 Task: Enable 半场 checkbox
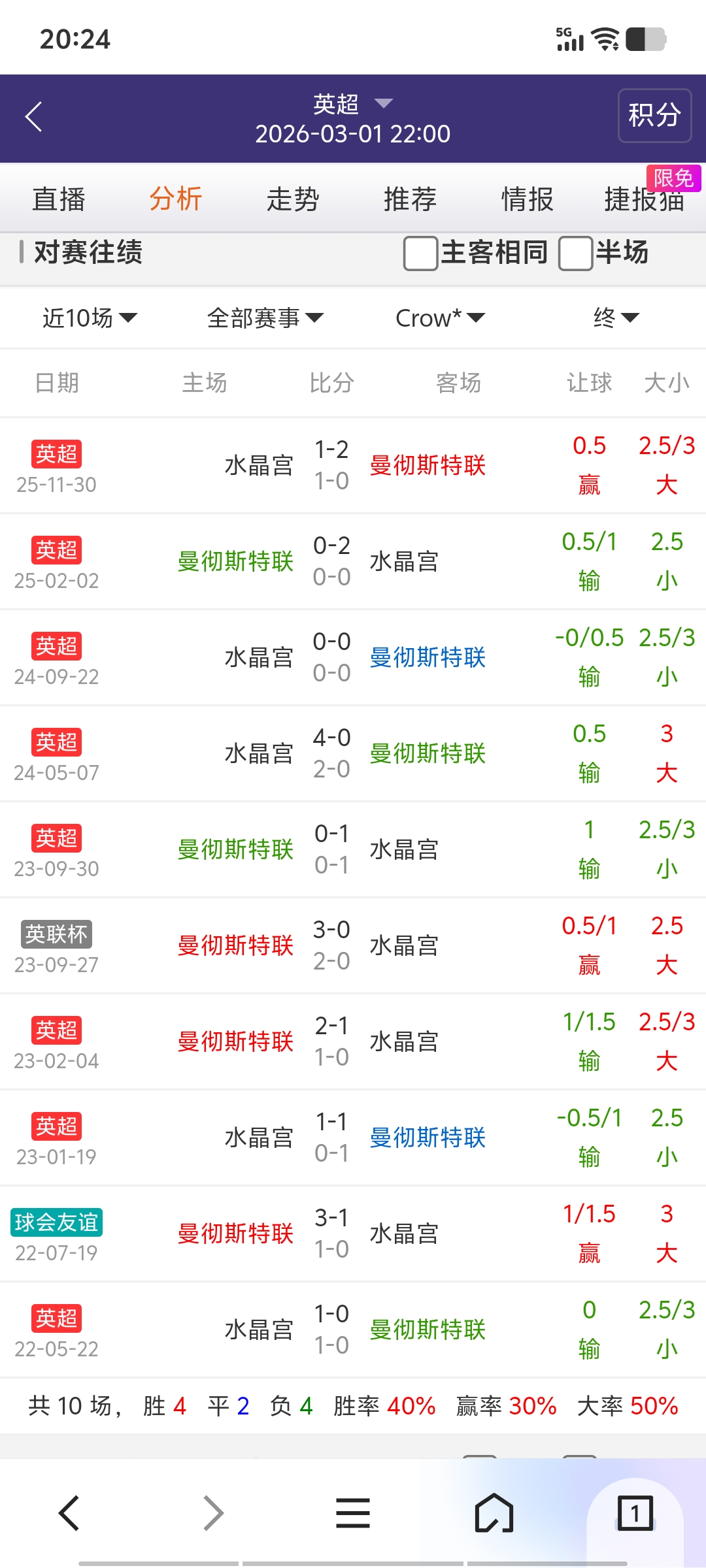click(x=575, y=253)
